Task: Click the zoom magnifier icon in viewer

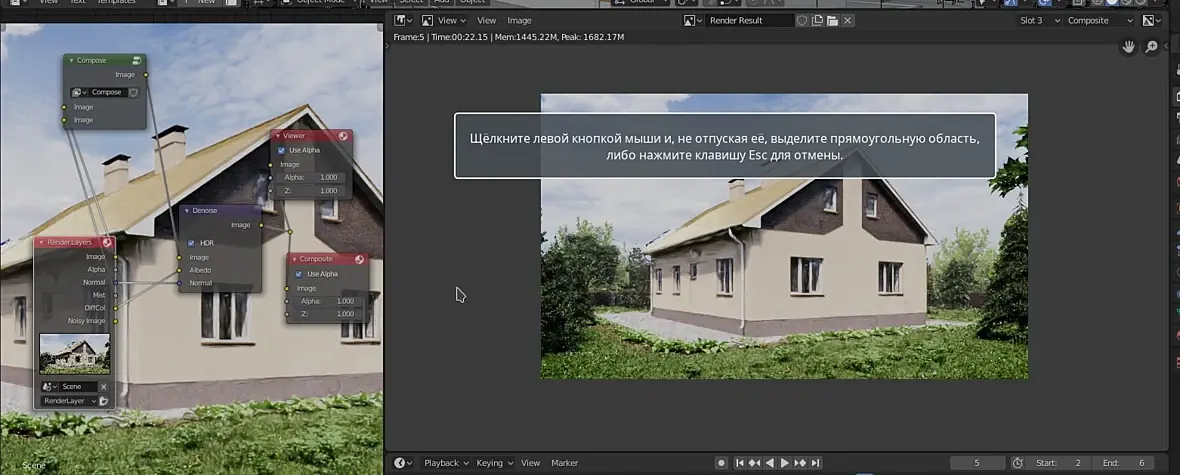Action: click(x=1151, y=47)
